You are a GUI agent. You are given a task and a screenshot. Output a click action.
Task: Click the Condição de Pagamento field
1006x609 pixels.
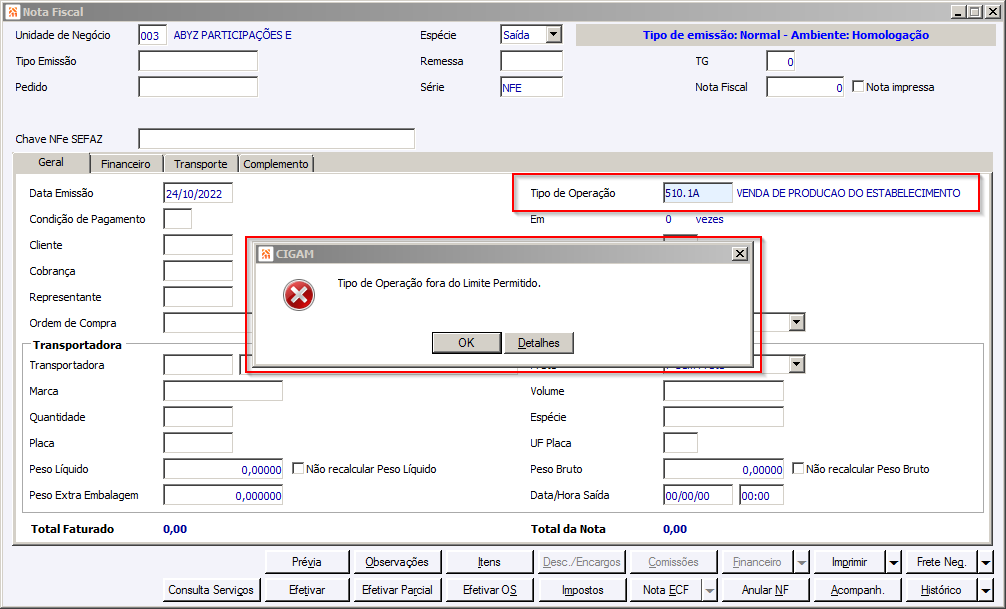point(177,219)
